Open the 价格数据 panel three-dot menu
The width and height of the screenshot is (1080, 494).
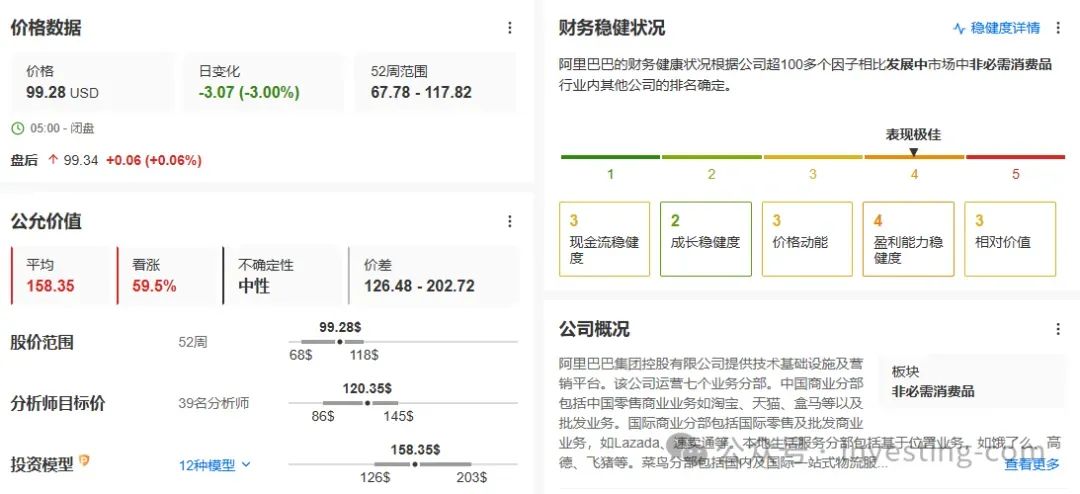[x=510, y=28]
